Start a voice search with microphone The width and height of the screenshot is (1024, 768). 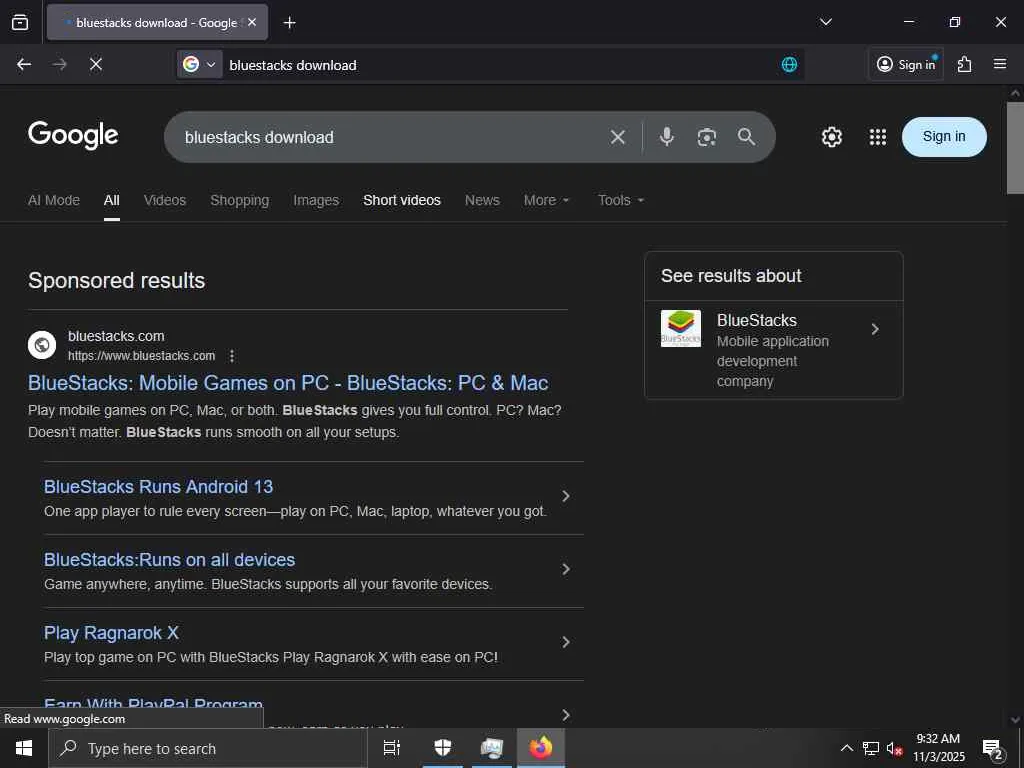tap(666, 136)
